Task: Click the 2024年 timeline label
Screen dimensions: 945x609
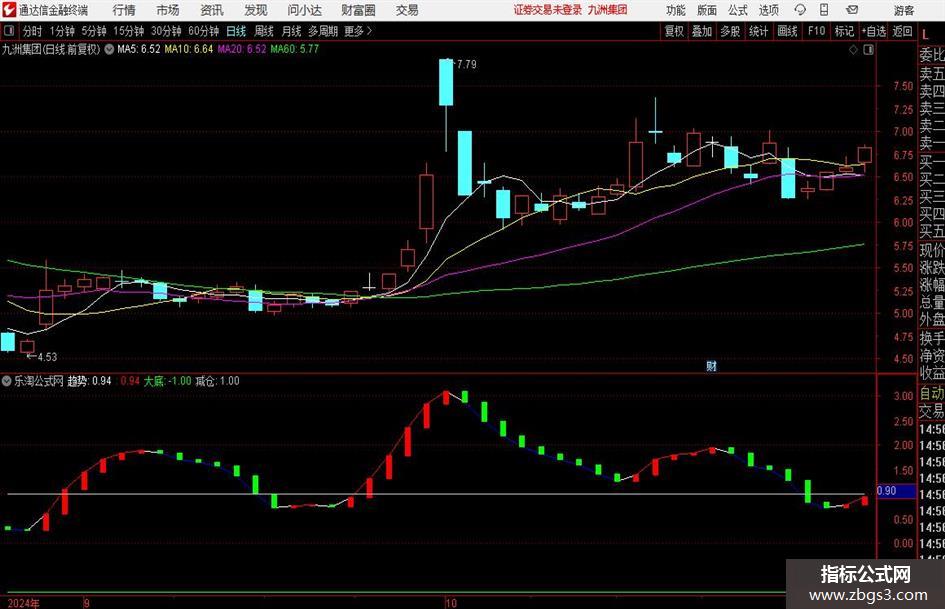Action: (24, 603)
